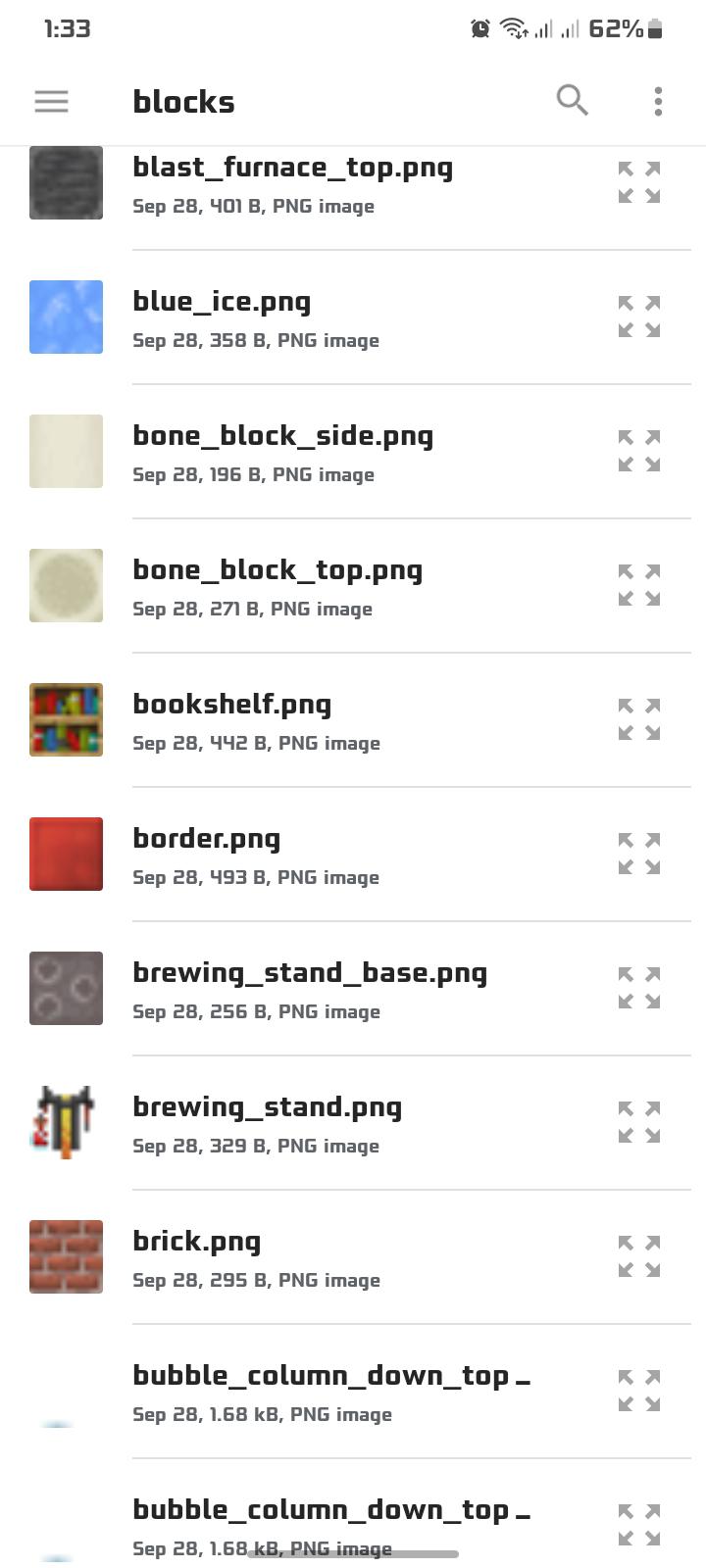Click fullscreen arrows beside bone_block_top.png
This screenshot has width=706, height=1568.
click(639, 585)
